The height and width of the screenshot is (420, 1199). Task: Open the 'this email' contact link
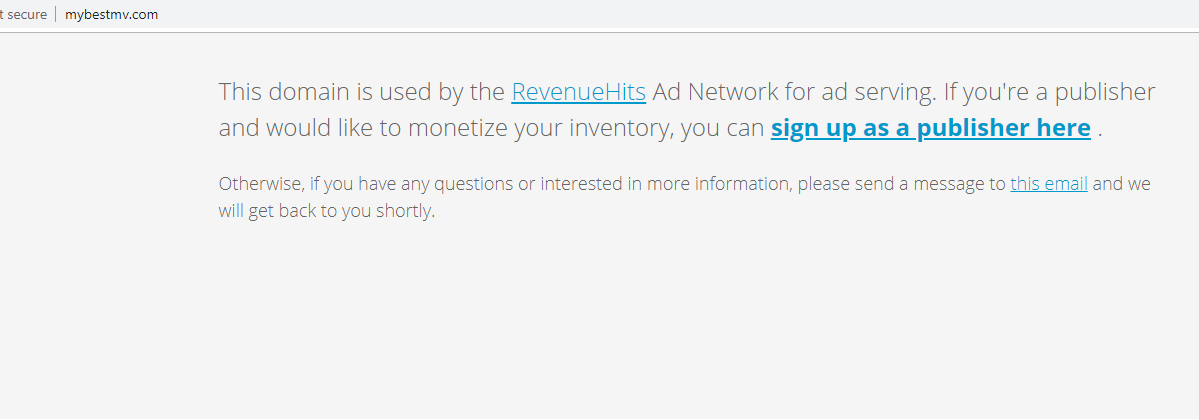pyautogui.click(x=1048, y=184)
